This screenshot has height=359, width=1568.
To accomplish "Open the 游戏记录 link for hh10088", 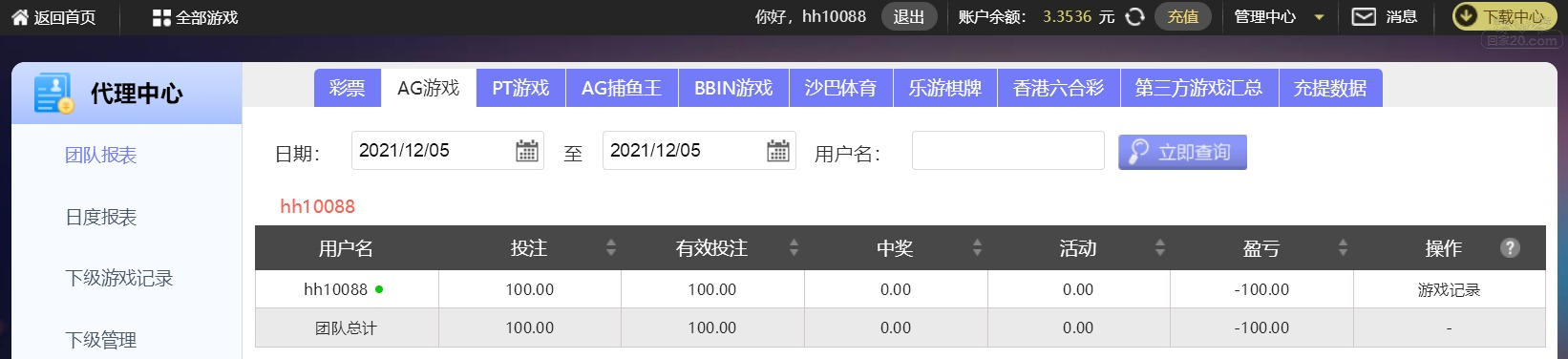I will [x=1449, y=289].
